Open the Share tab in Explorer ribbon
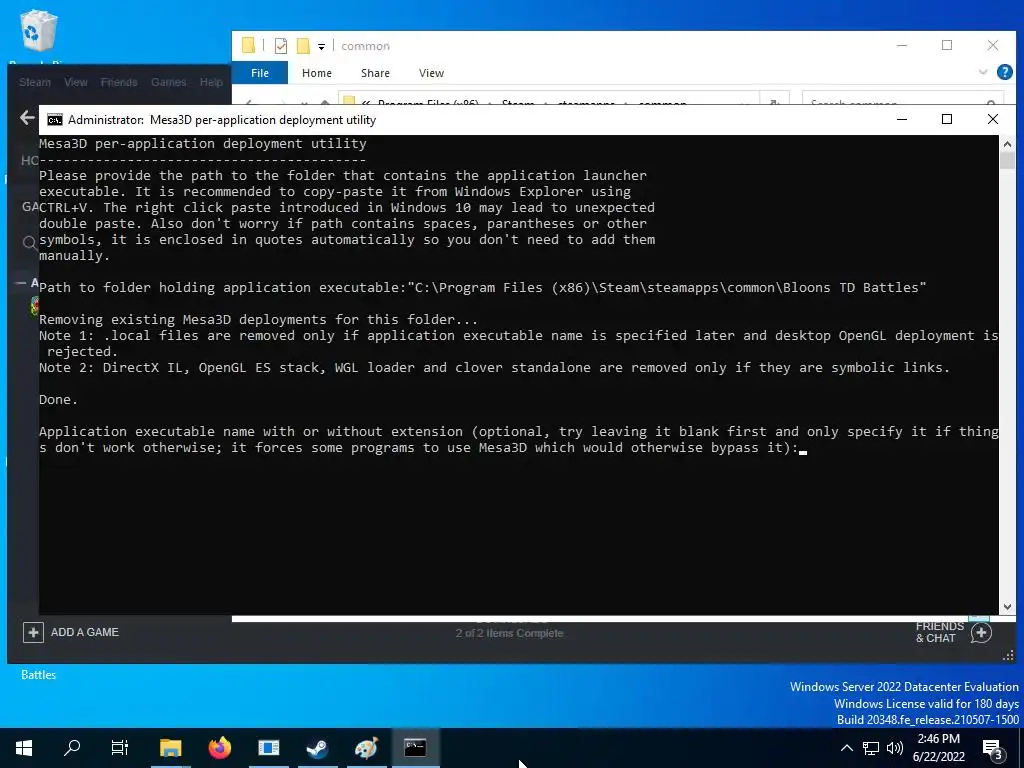This screenshot has height=768, width=1024. (376, 73)
